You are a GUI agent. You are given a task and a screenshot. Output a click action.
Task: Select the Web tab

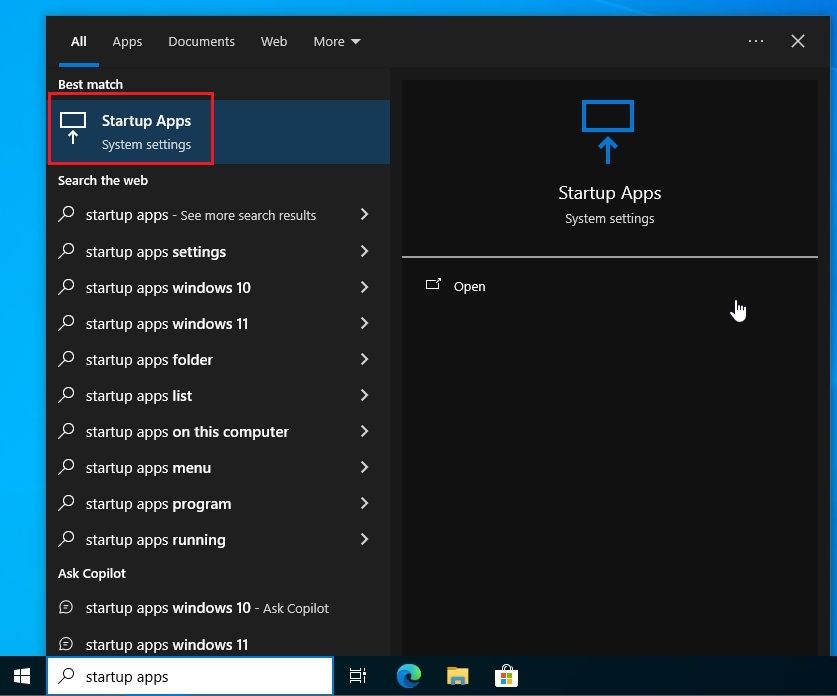tap(274, 42)
